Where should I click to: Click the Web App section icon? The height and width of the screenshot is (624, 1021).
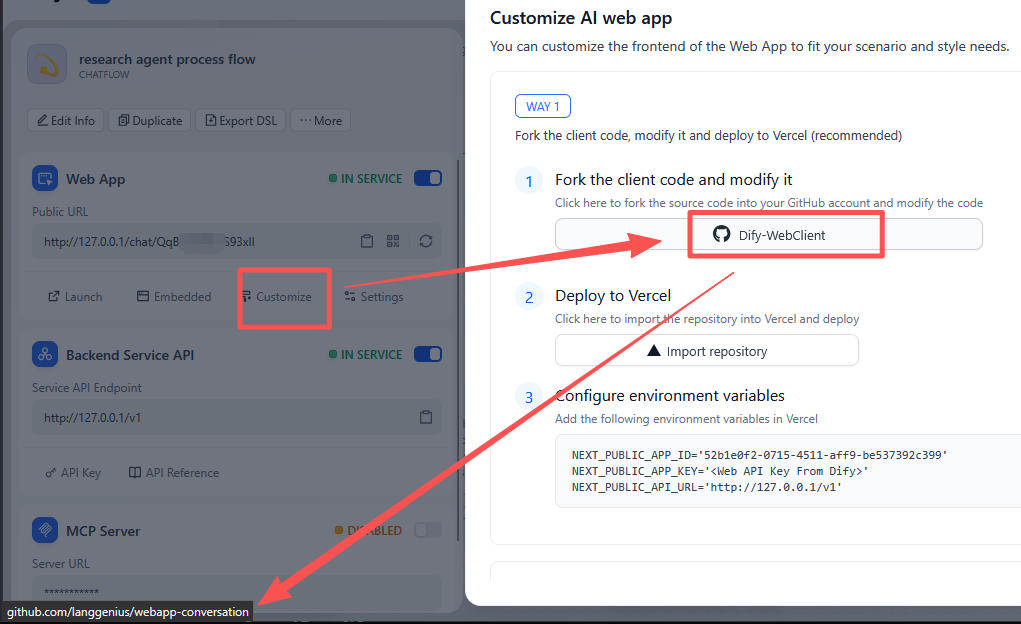(x=45, y=178)
